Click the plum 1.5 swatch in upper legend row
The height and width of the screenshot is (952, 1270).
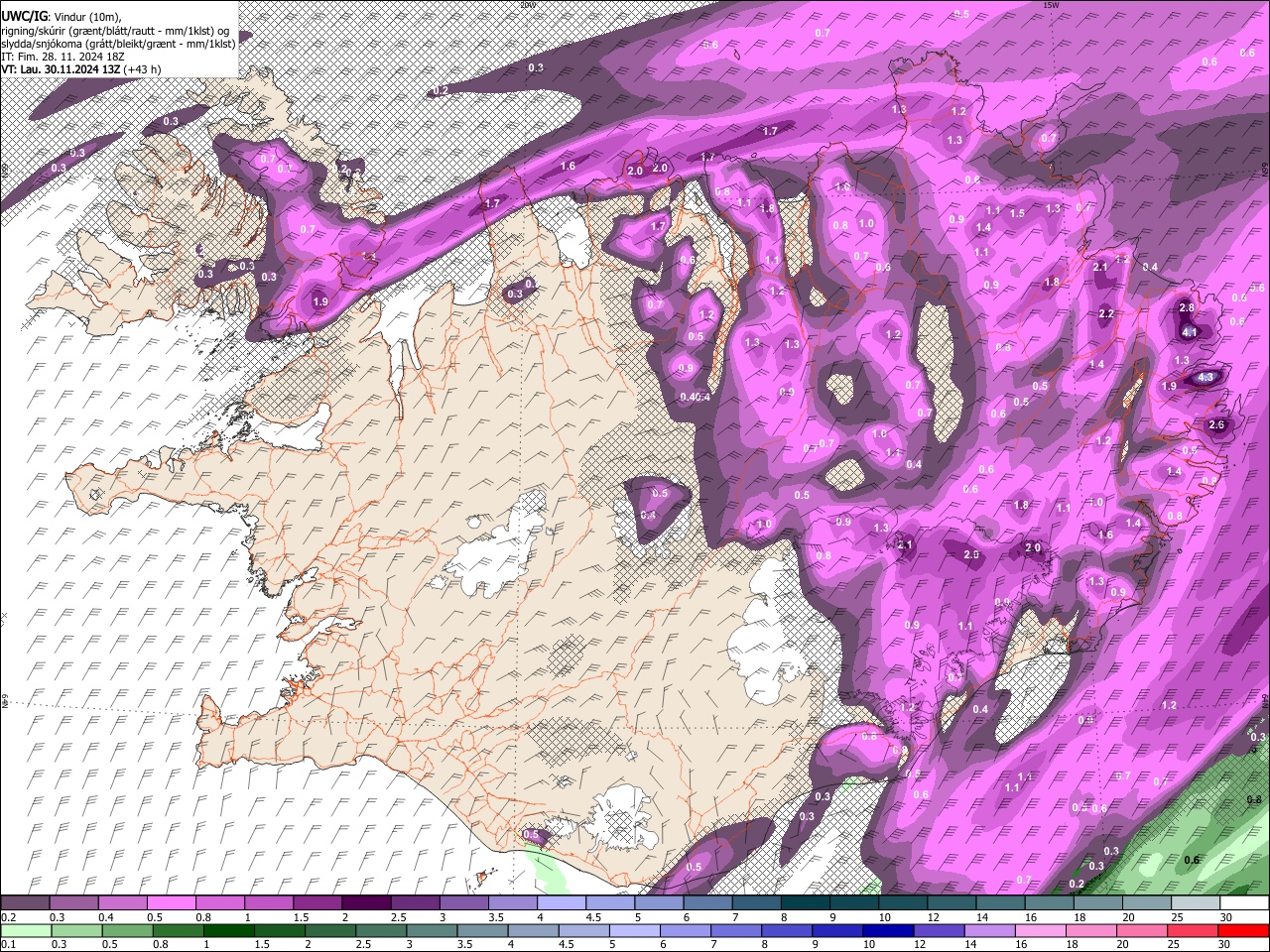[x=317, y=903]
